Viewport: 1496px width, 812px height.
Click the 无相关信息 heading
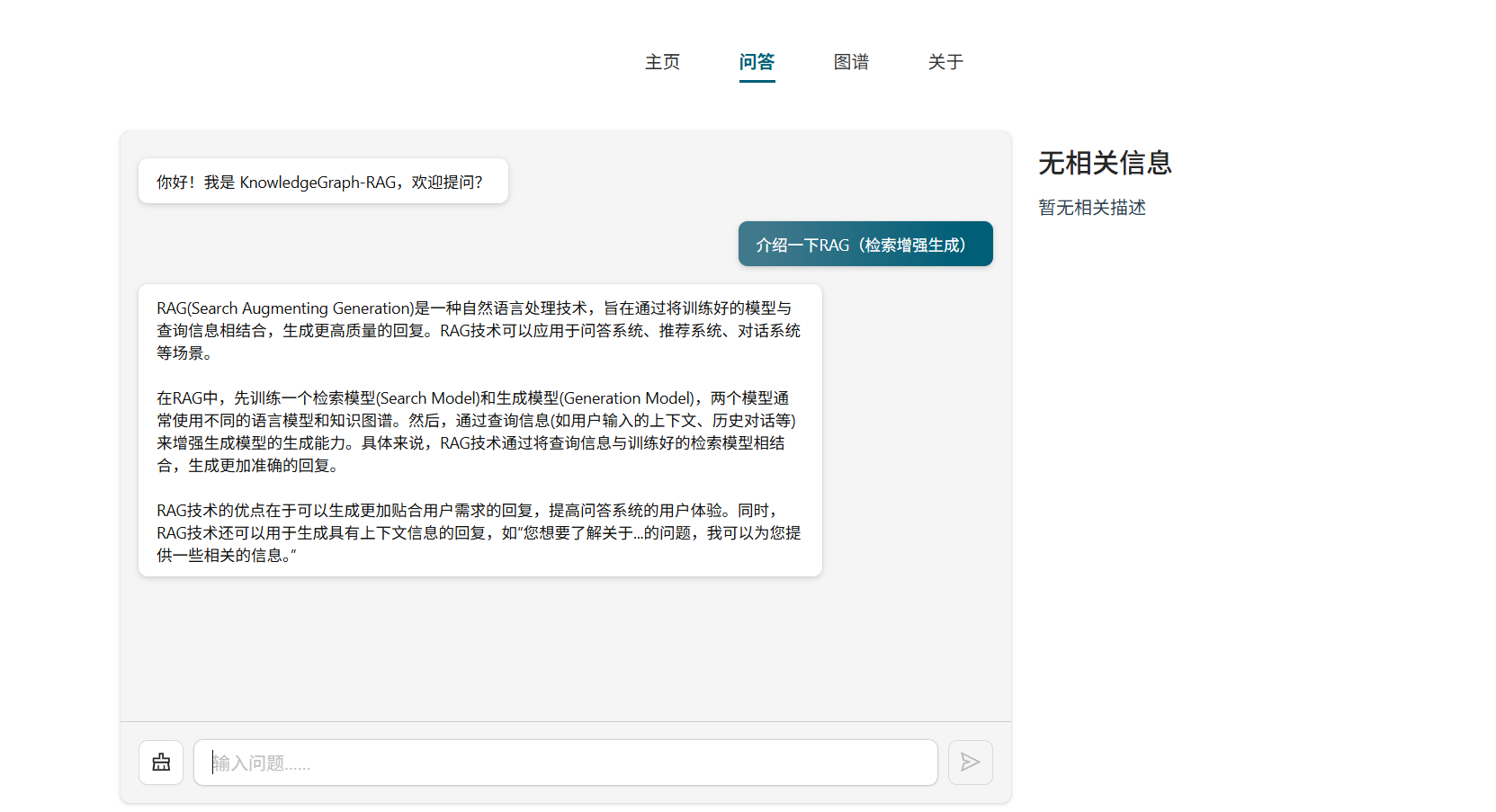[x=1105, y=163]
